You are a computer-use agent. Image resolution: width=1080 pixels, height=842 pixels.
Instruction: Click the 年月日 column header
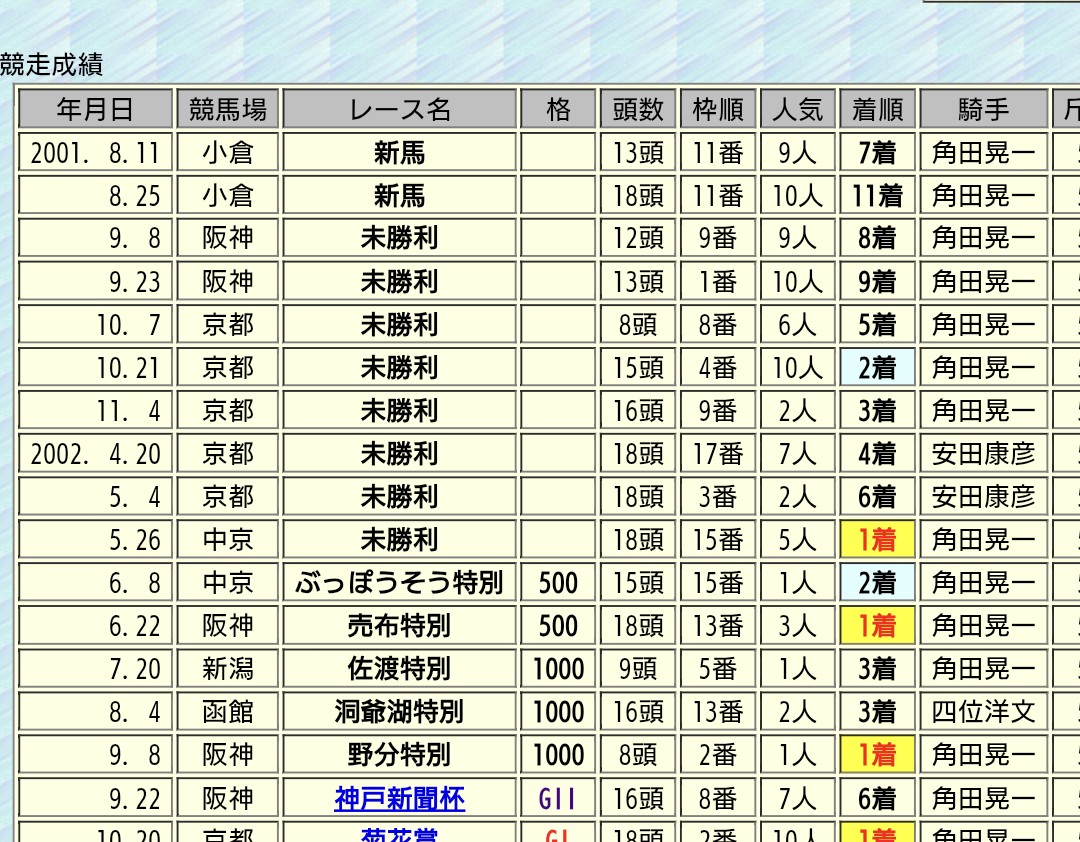point(95,109)
